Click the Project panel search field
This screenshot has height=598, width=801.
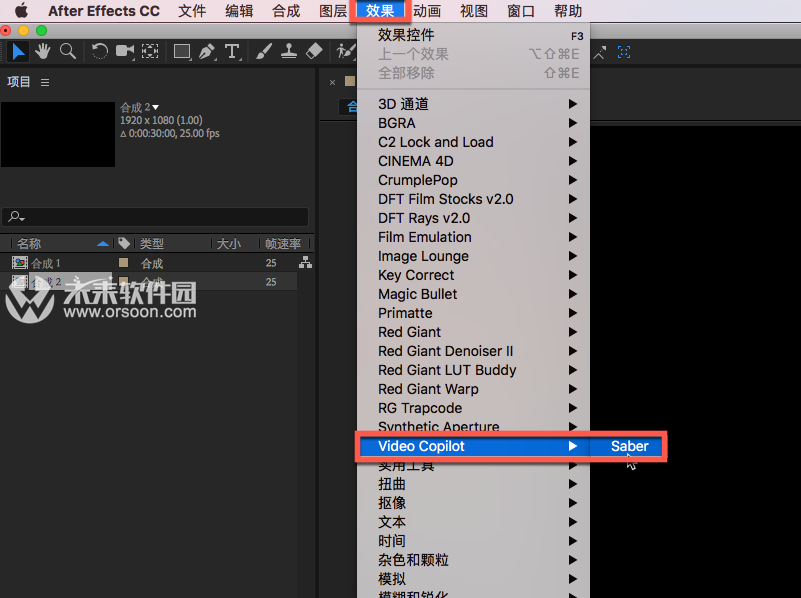pyautogui.click(x=155, y=217)
